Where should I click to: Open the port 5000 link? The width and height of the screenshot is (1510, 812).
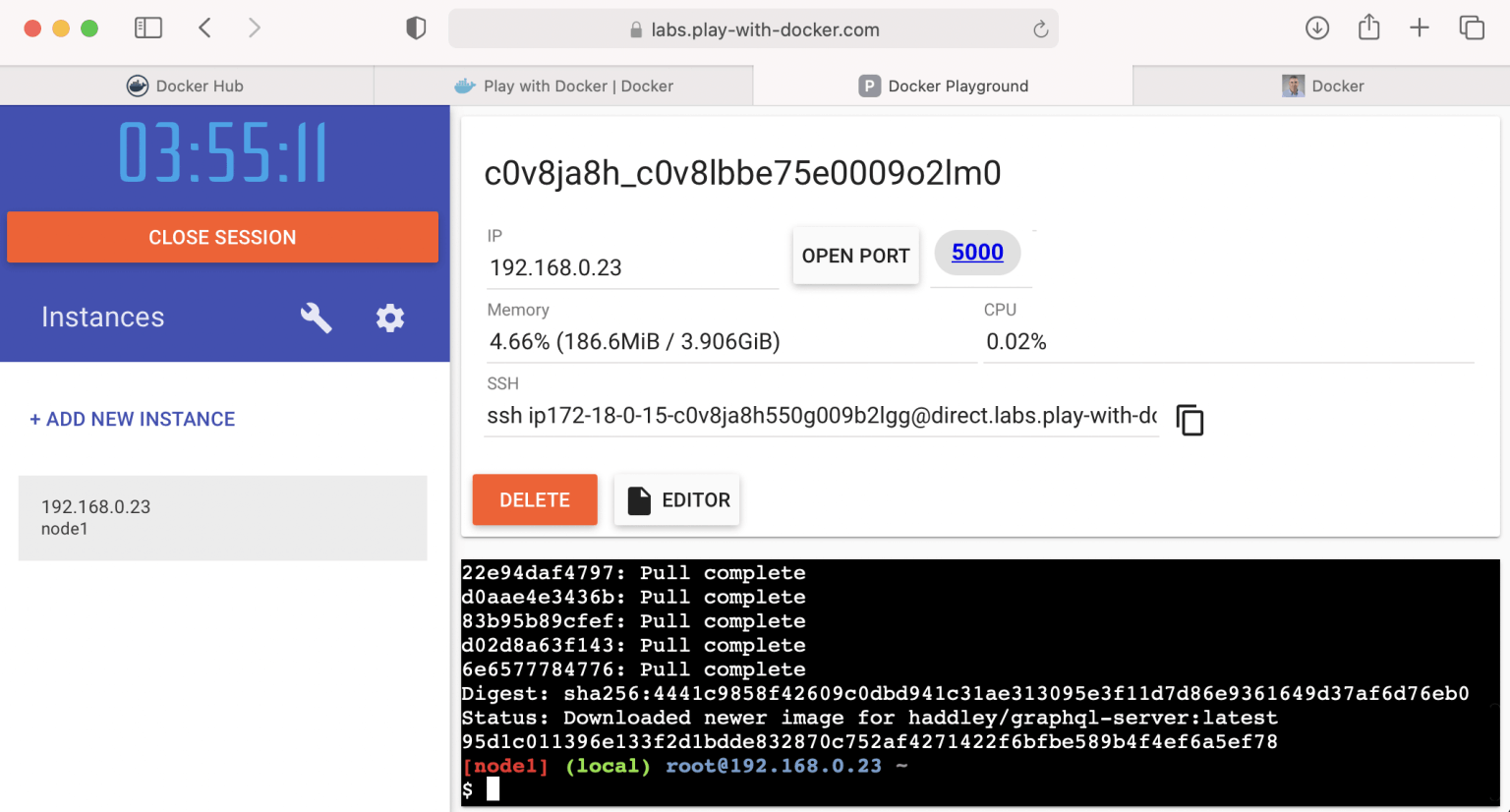(x=977, y=252)
